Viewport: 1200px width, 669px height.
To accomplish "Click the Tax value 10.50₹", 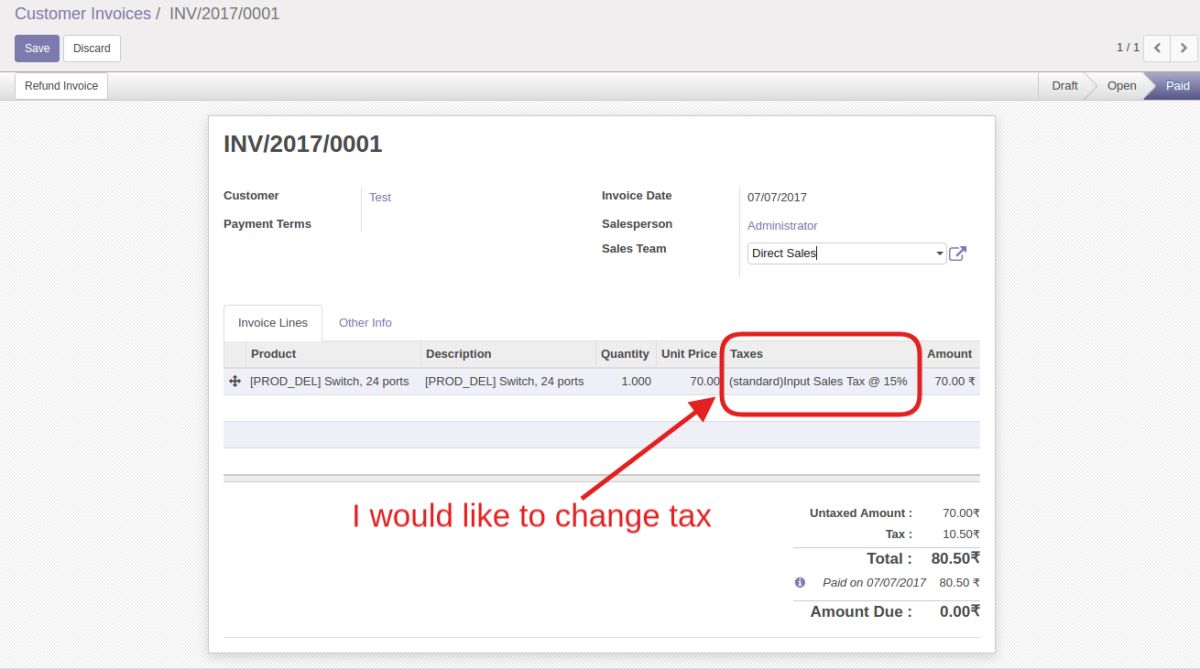I will tap(961, 534).
